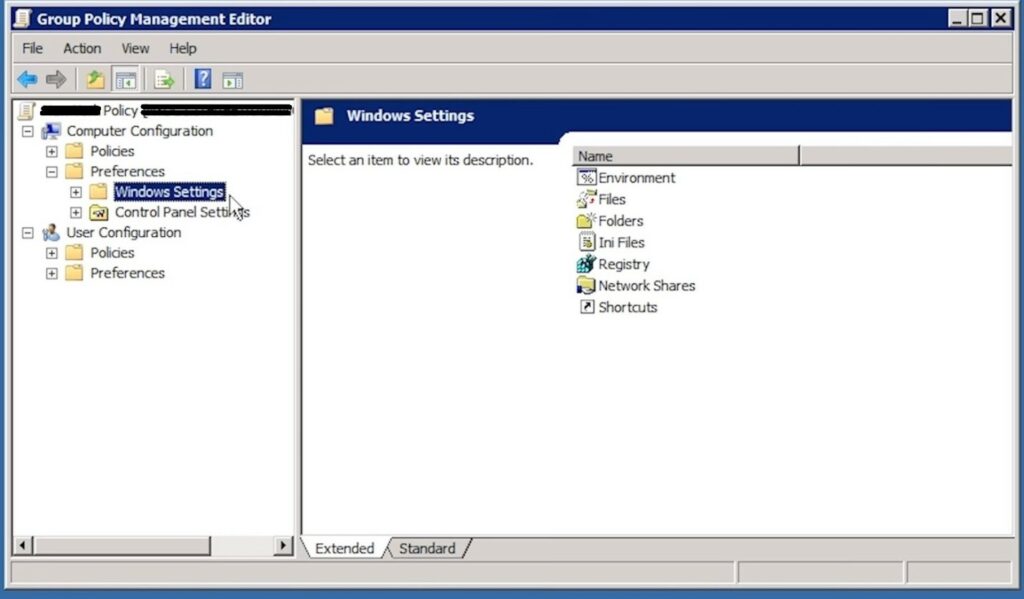
Task: Open the View menu
Action: [135, 48]
